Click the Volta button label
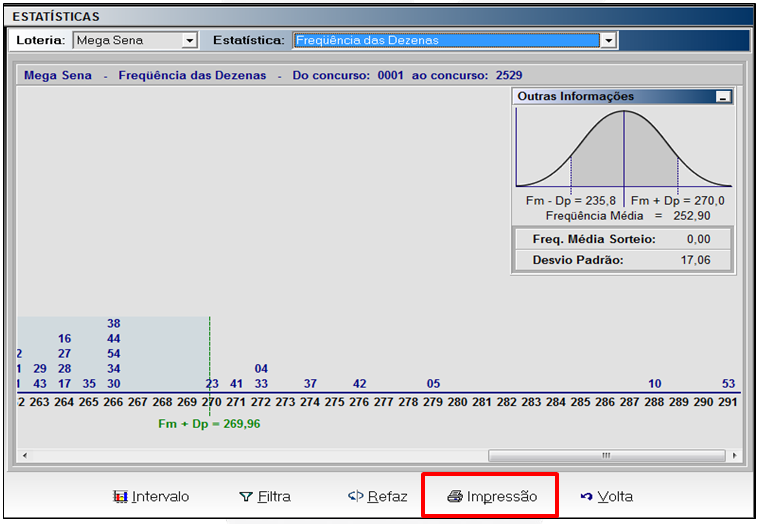The width and height of the screenshot is (761, 524). (x=615, y=496)
